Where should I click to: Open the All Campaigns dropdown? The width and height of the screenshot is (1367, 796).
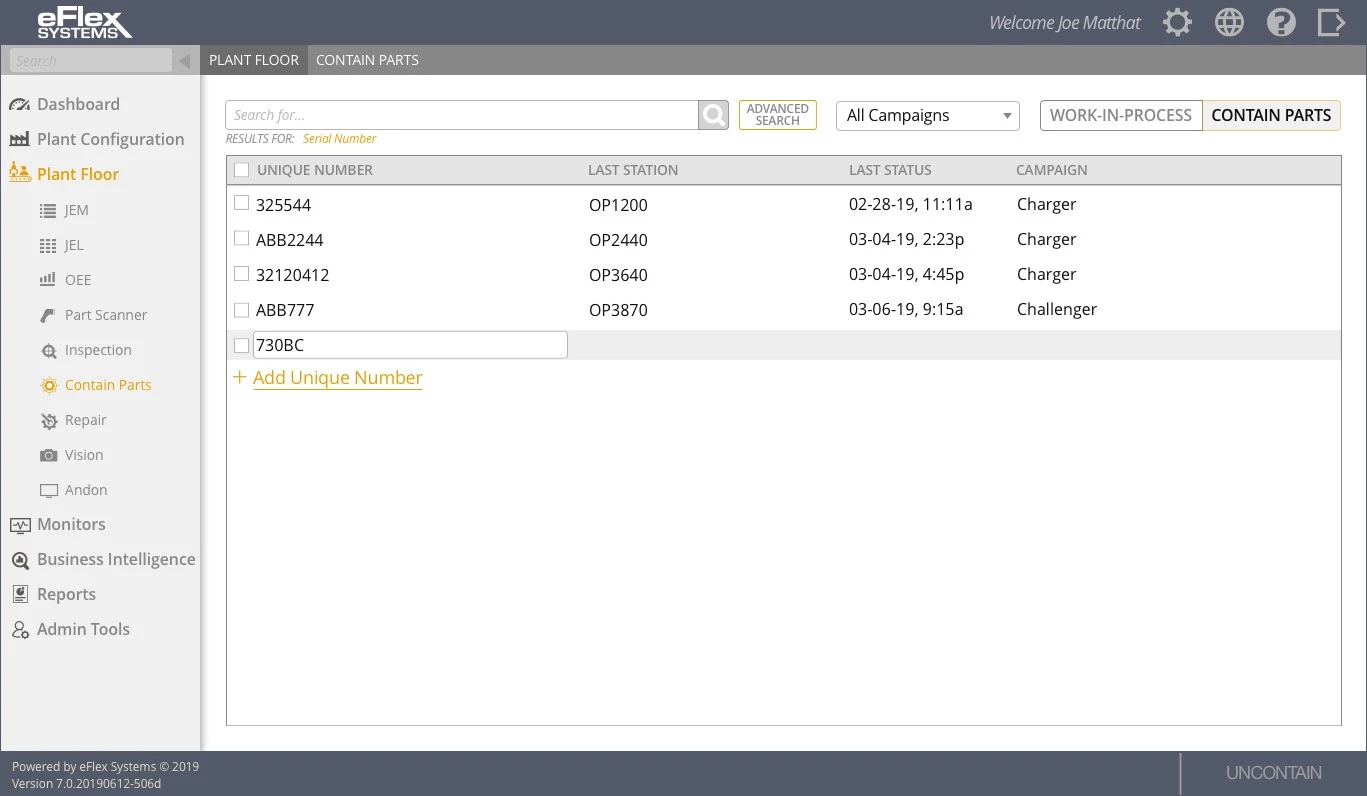pos(927,116)
